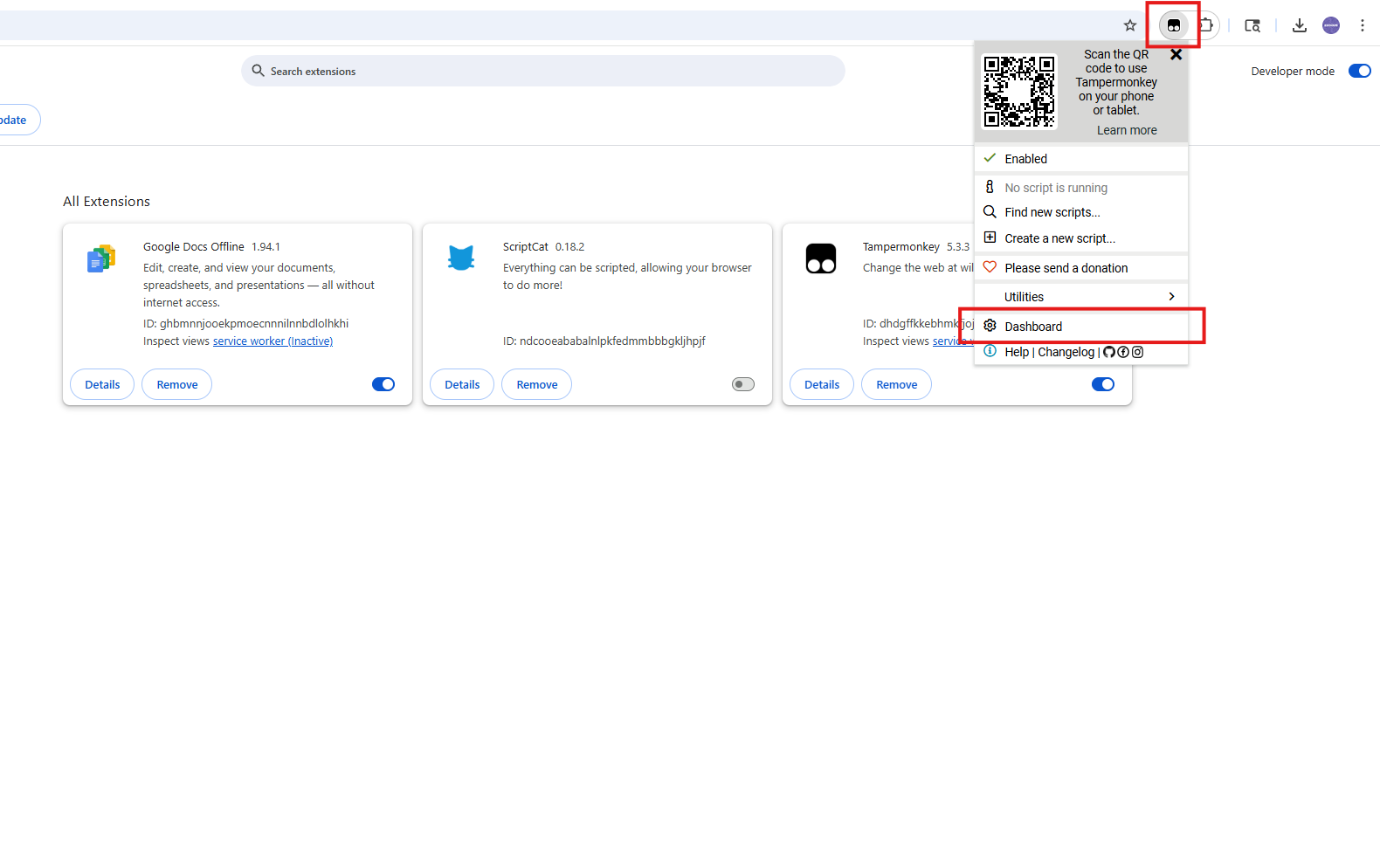Close the QR code banner with X
Viewport: 1380px width, 868px height.
click(1176, 54)
